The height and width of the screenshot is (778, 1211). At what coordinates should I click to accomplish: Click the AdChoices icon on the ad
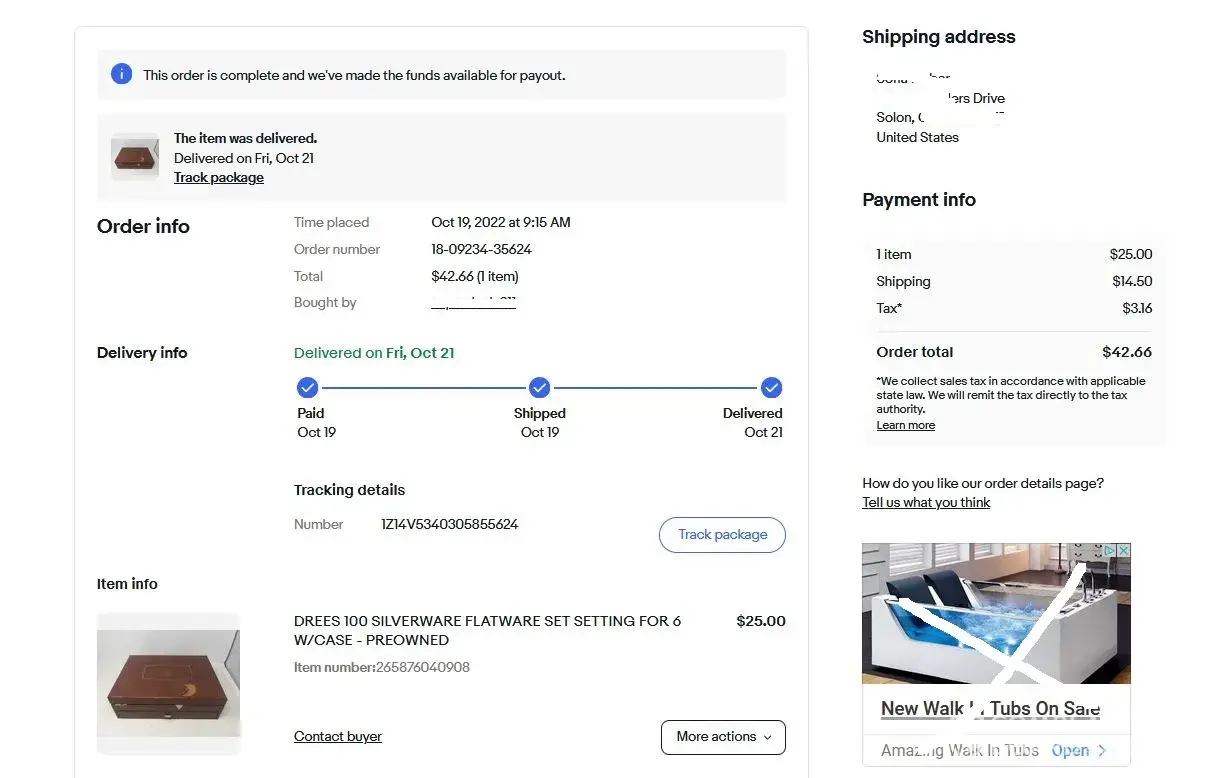coord(1109,551)
